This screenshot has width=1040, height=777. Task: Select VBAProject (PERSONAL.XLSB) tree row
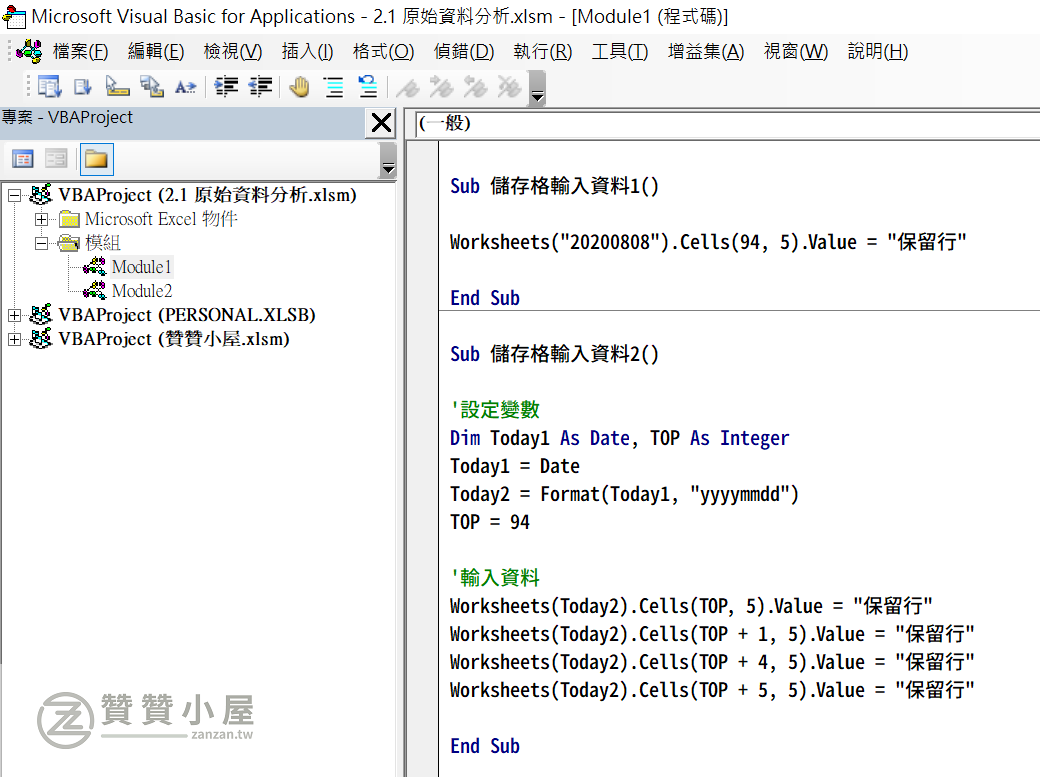tap(186, 315)
